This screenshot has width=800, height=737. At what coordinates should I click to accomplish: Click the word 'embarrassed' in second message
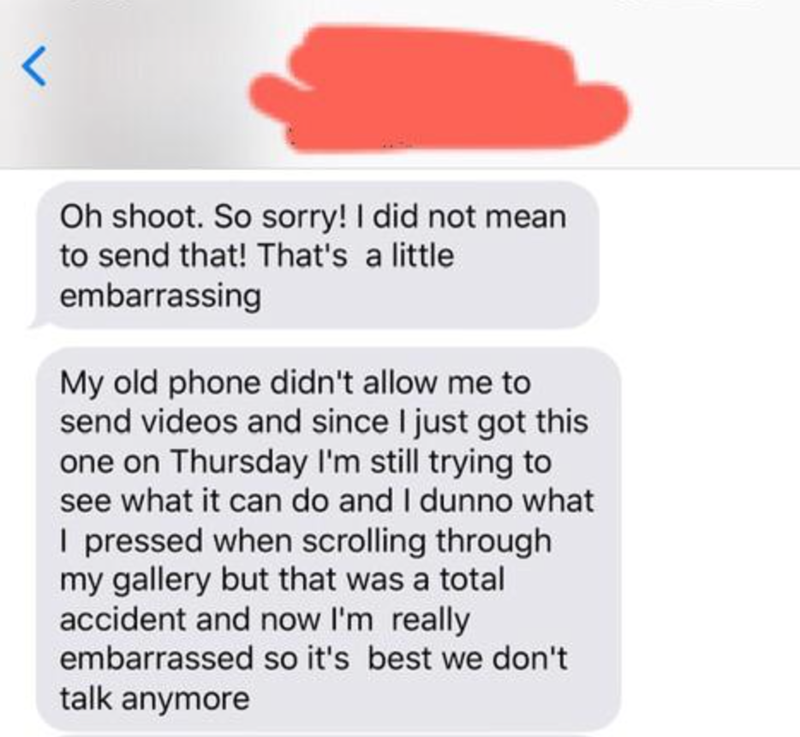(157, 658)
